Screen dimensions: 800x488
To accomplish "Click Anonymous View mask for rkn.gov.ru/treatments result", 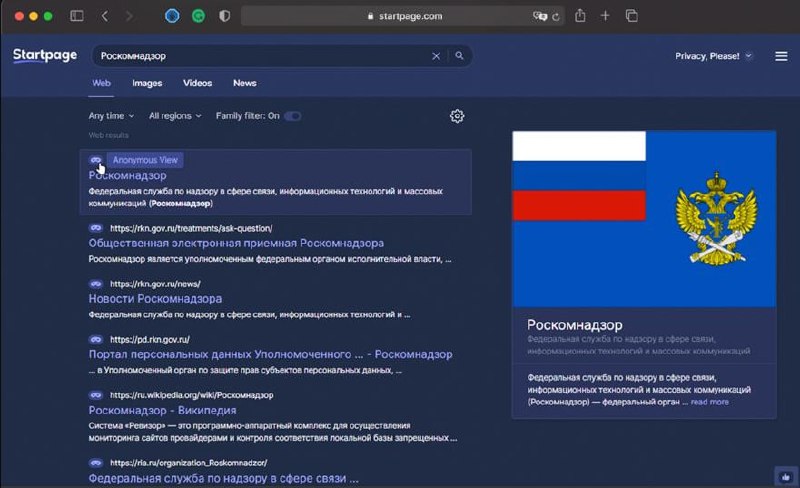I will [x=95, y=228].
